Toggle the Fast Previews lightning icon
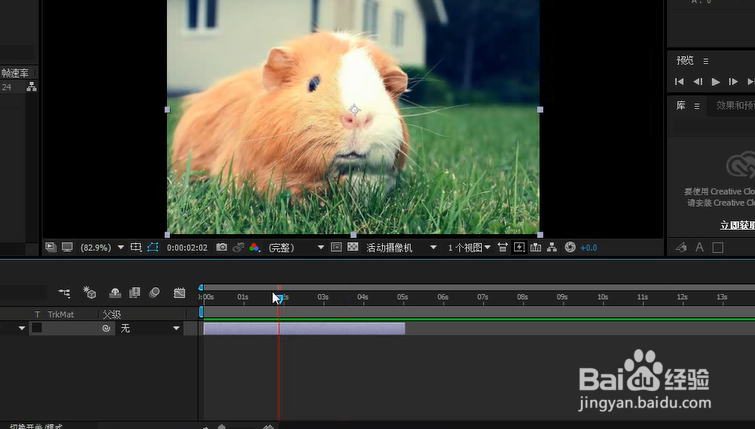This screenshot has width=755, height=429. 519,247
